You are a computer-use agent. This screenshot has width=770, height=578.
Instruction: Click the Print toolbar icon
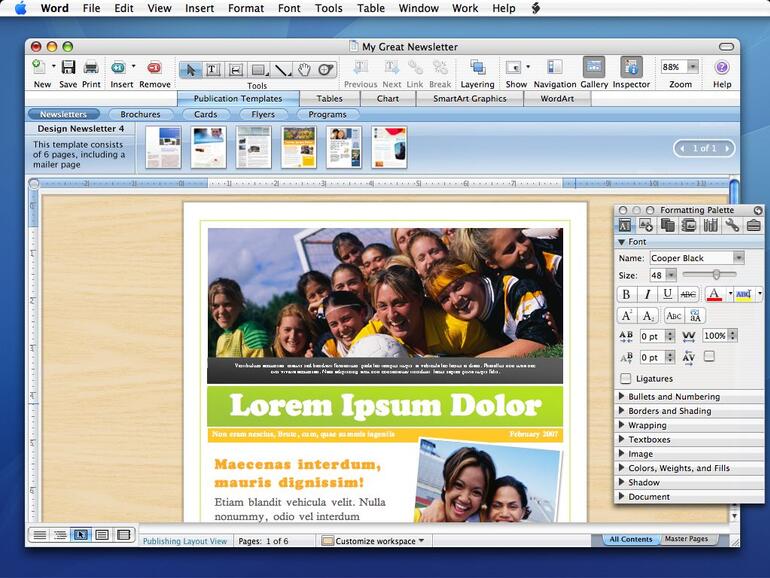coord(91,68)
